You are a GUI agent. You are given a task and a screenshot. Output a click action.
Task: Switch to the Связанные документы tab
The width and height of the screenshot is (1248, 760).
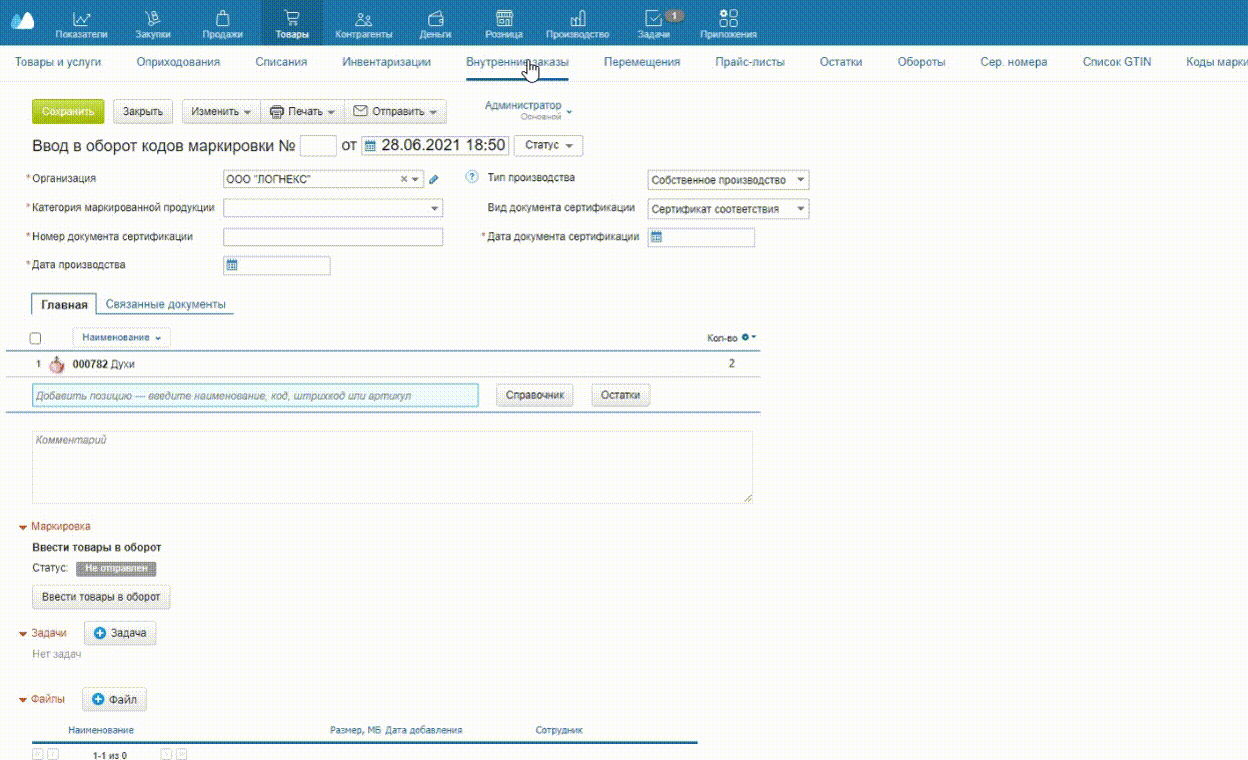pyautogui.click(x=165, y=304)
